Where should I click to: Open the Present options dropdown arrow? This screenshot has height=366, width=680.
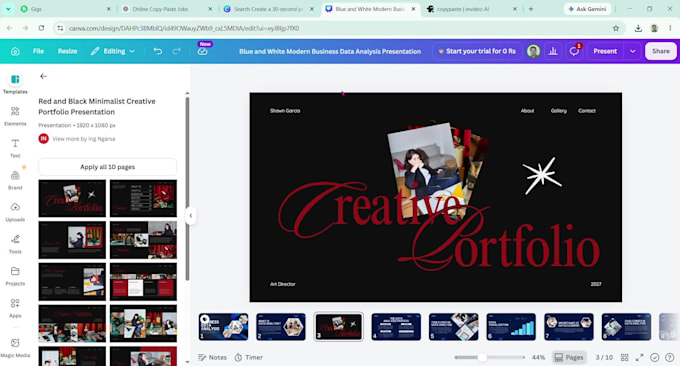coord(633,51)
